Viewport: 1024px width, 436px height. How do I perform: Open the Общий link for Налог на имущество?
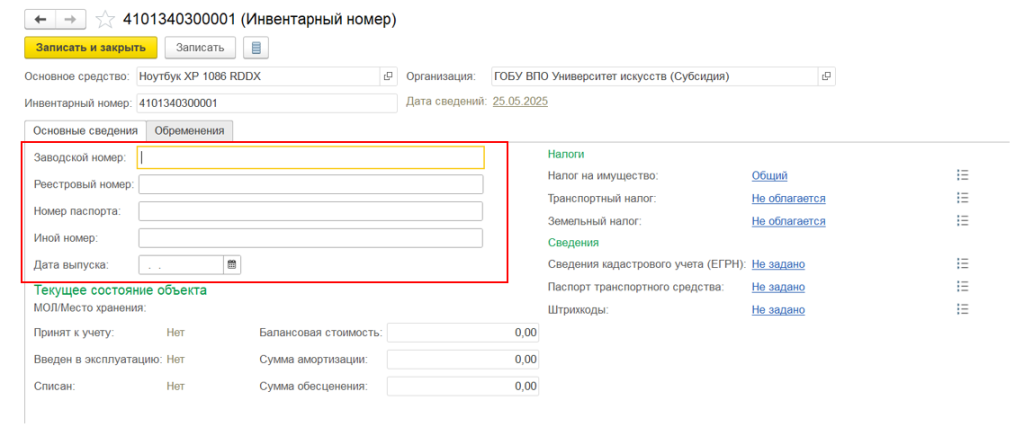(769, 175)
